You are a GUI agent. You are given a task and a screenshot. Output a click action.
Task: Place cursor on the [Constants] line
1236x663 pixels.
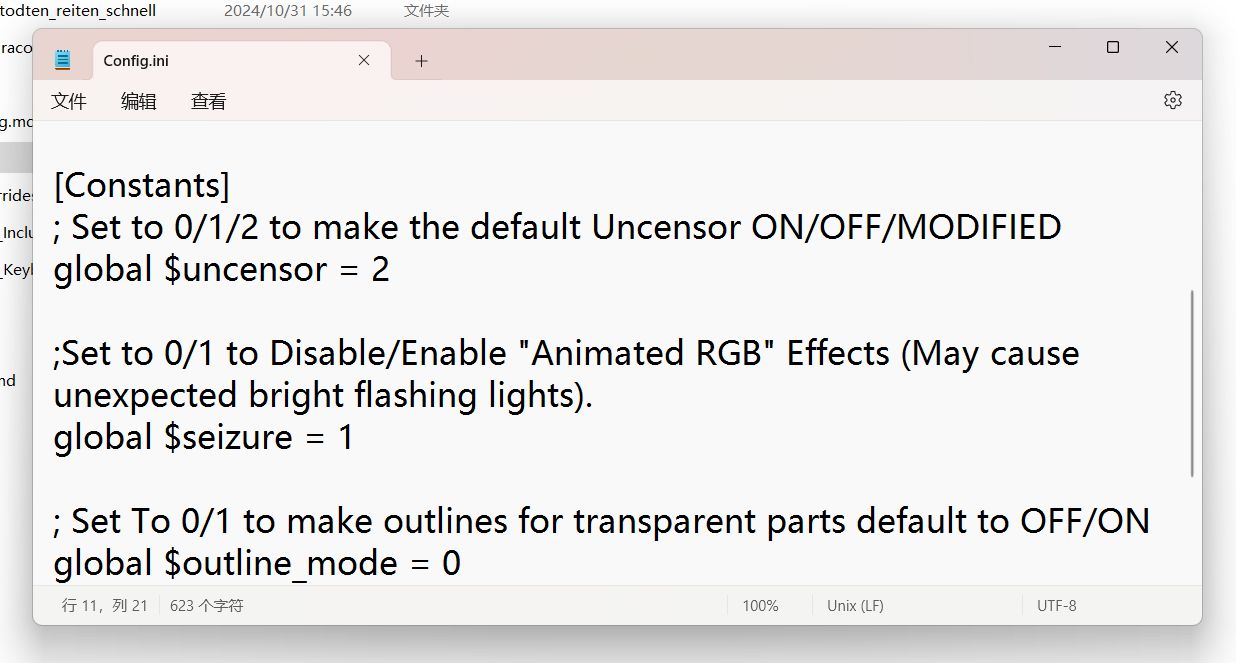pyautogui.click(x=142, y=185)
